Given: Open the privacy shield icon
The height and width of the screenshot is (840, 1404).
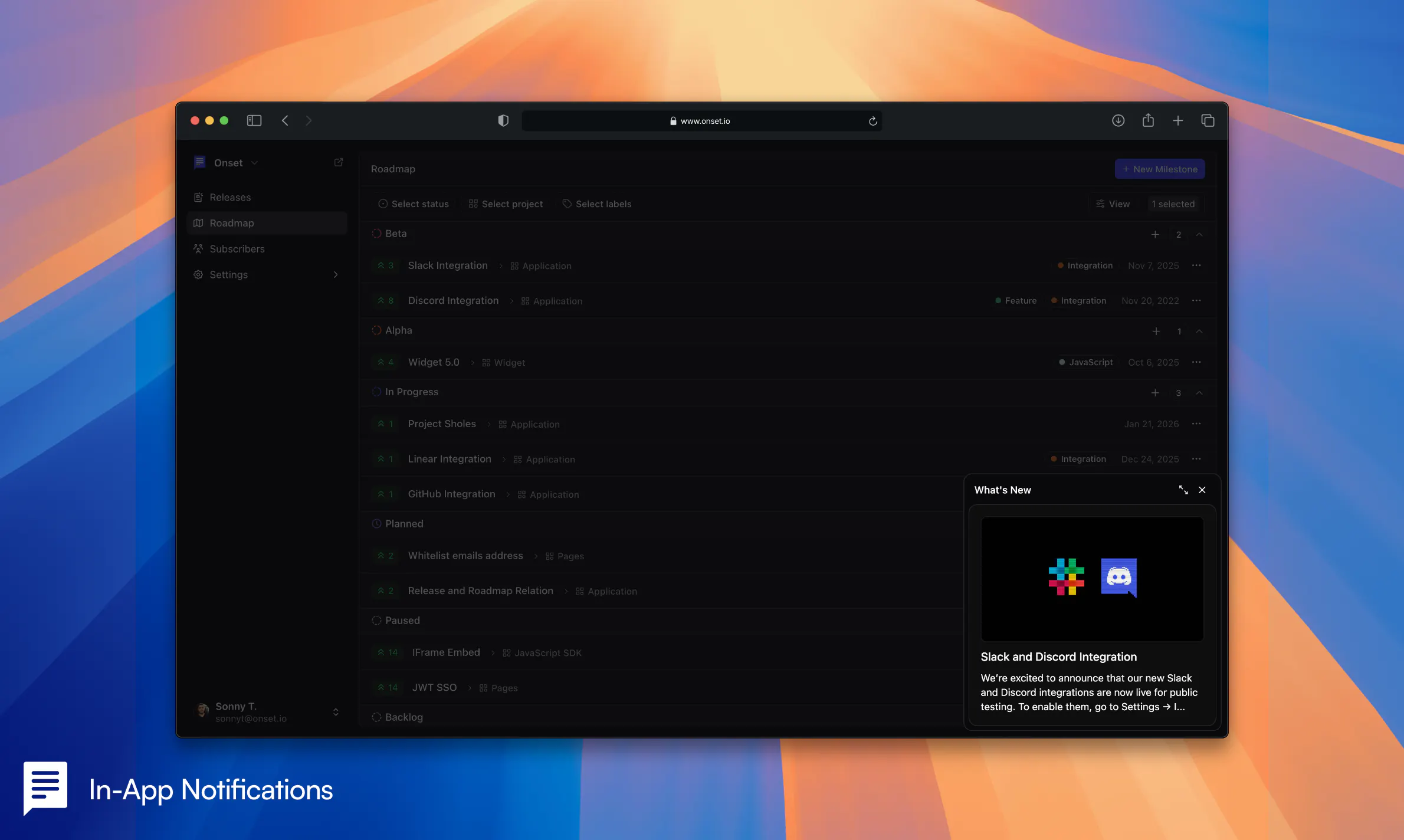Looking at the screenshot, I should tap(503, 121).
